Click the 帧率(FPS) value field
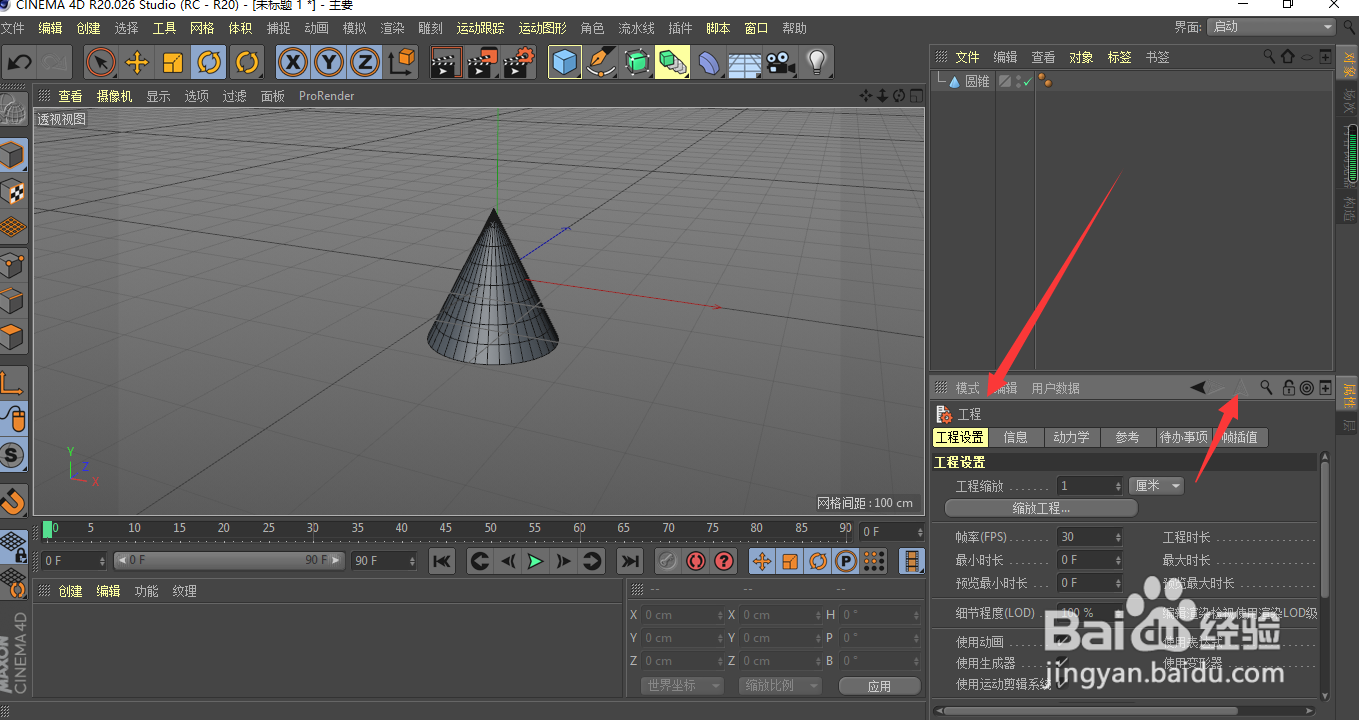 tap(1090, 537)
